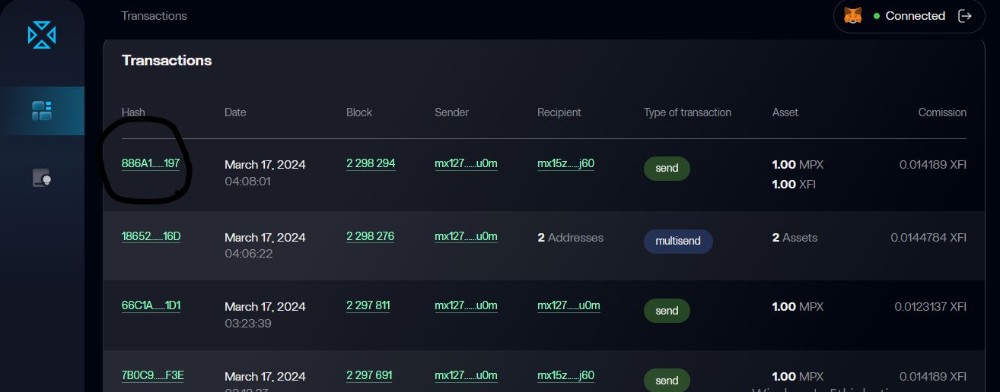The height and width of the screenshot is (392, 1000).
Task: Click sender address in 66C1A row
Action: point(466,305)
